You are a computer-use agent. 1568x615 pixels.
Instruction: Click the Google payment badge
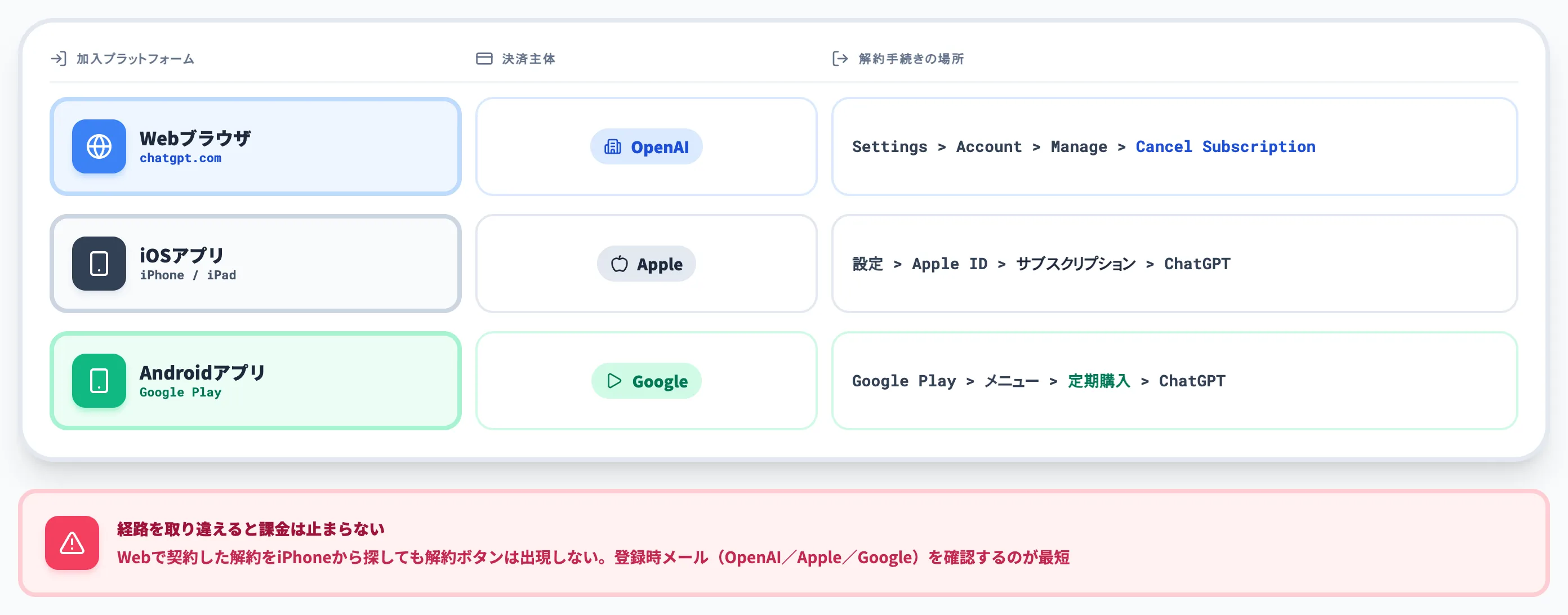pyautogui.click(x=647, y=381)
